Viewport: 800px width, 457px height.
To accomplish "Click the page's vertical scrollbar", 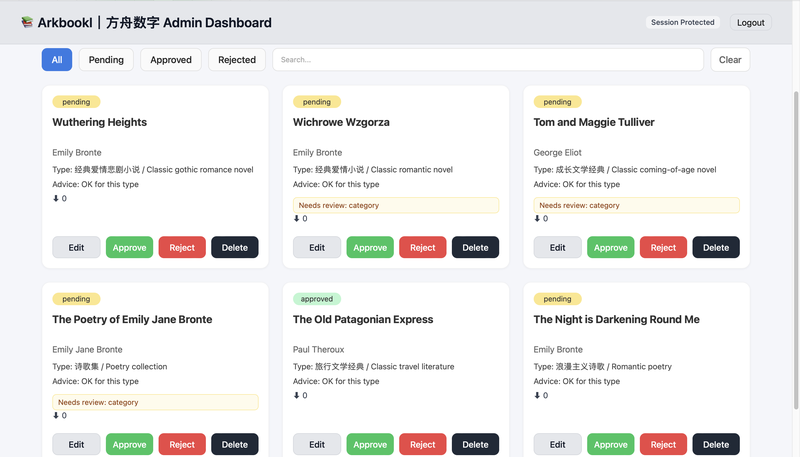I will click(x=796, y=250).
